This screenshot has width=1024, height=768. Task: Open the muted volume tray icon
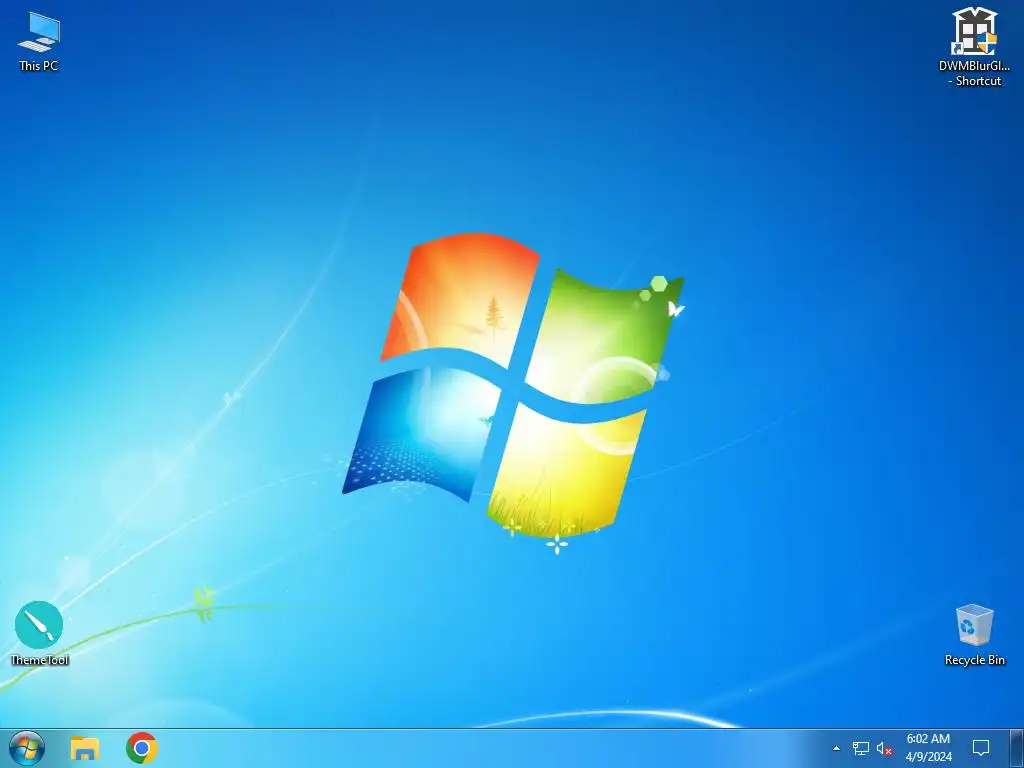884,748
